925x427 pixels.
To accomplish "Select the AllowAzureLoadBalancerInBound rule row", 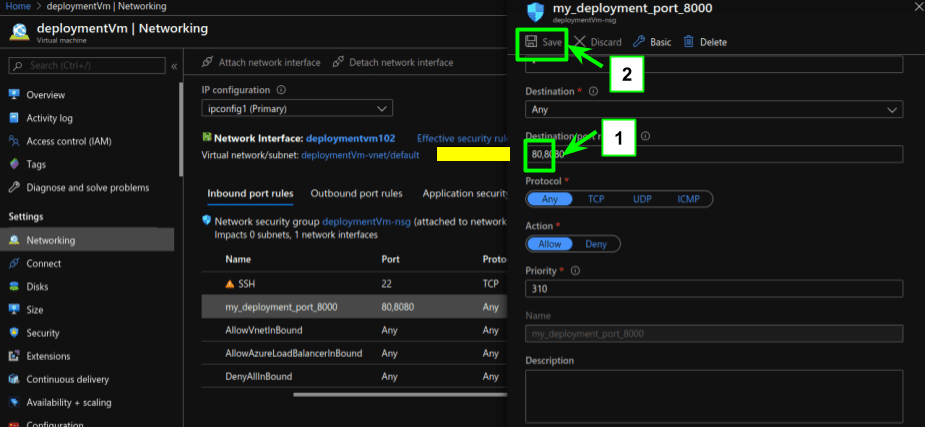I will [x=354, y=353].
